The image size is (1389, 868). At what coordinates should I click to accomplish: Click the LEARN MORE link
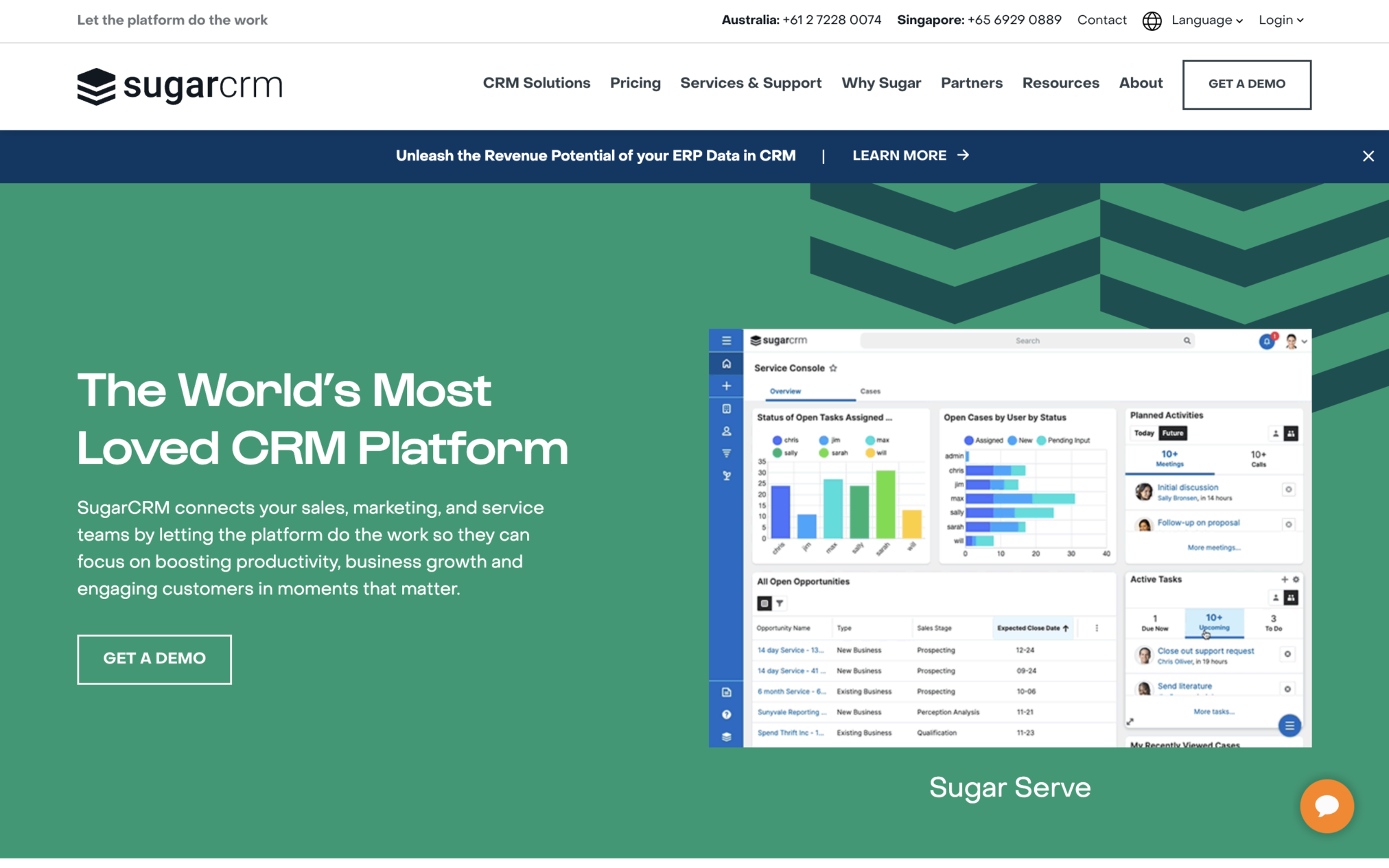(x=911, y=156)
